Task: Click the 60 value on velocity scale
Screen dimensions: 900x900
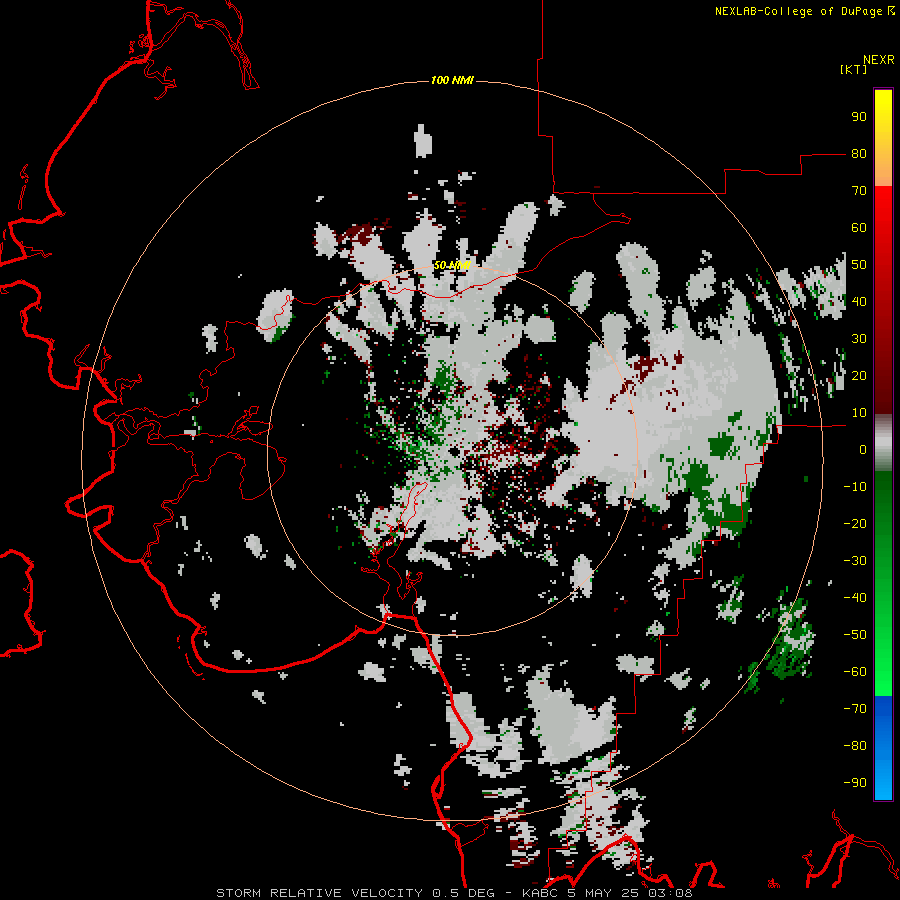Action: (x=859, y=227)
